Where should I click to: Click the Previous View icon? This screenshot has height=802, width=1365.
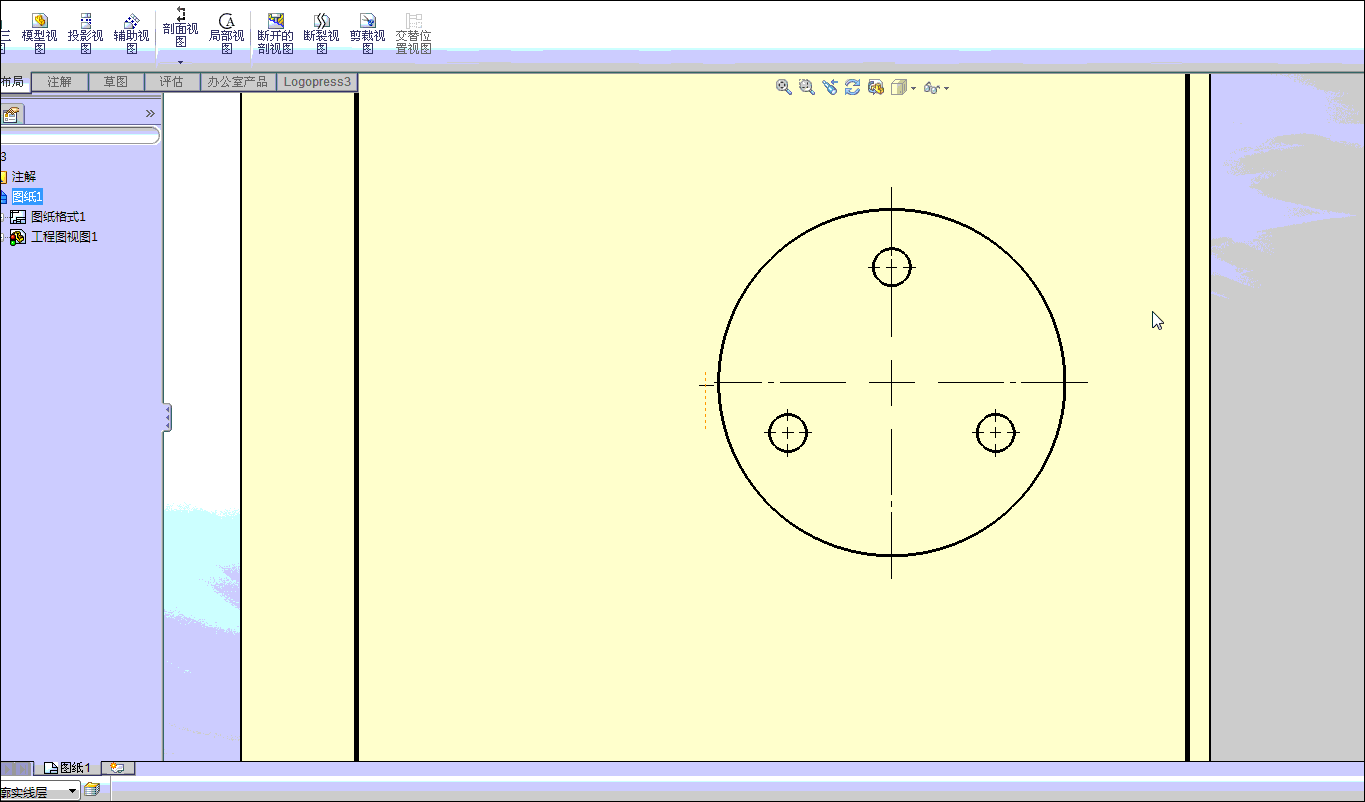click(830, 88)
